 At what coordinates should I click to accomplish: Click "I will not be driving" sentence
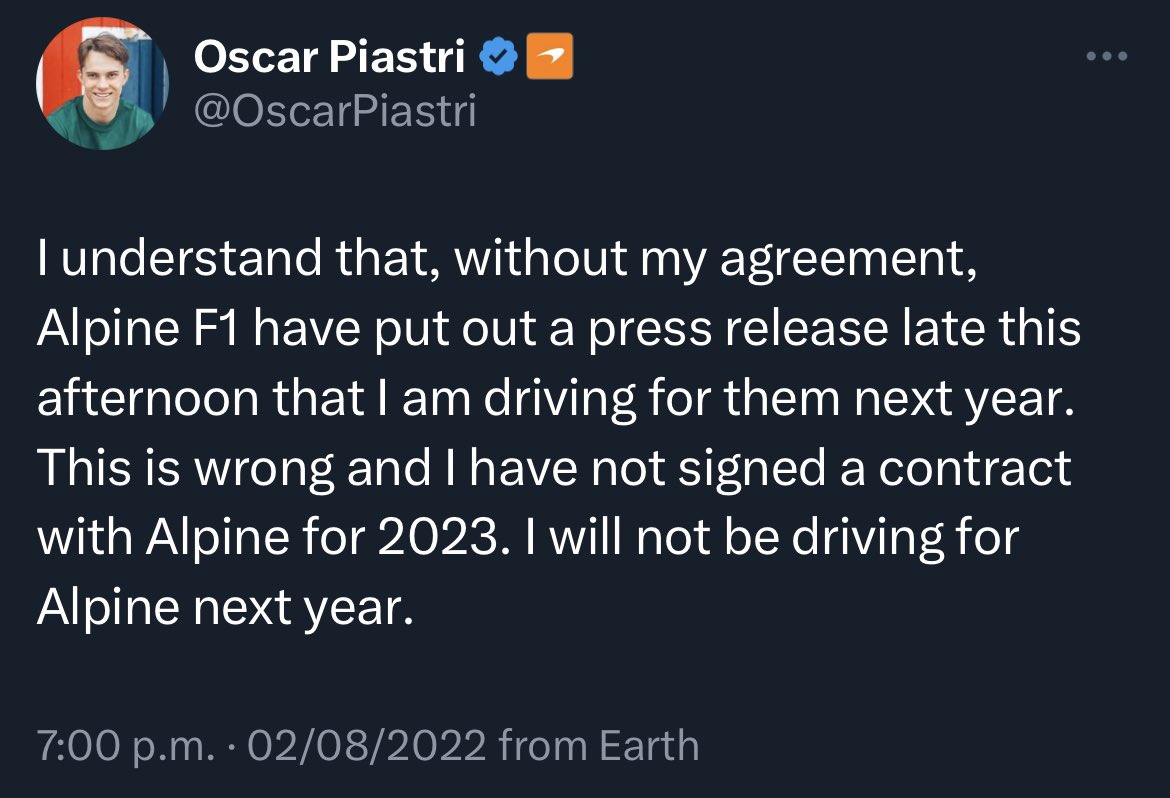click(x=772, y=538)
